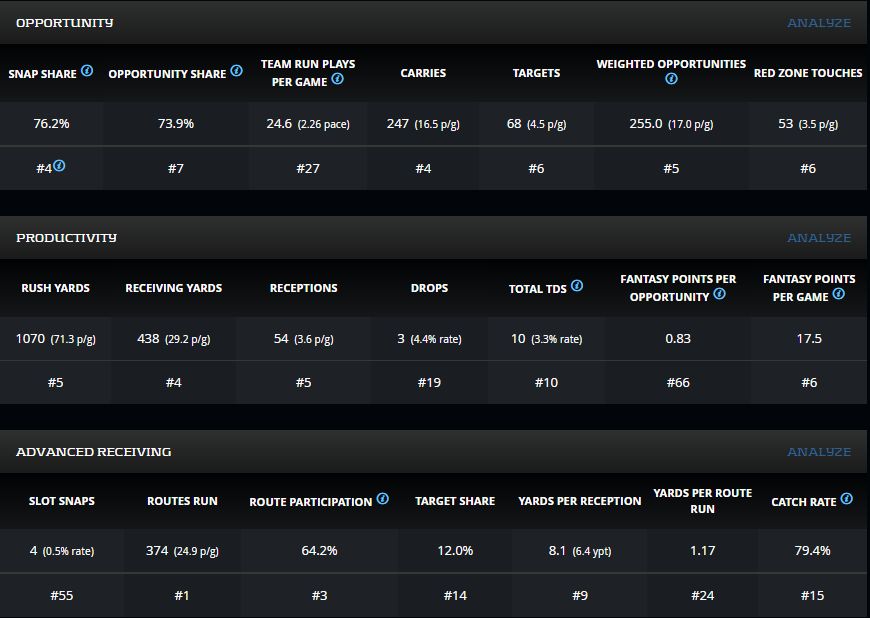Click the info icon next to Snap Share

tap(87, 71)
